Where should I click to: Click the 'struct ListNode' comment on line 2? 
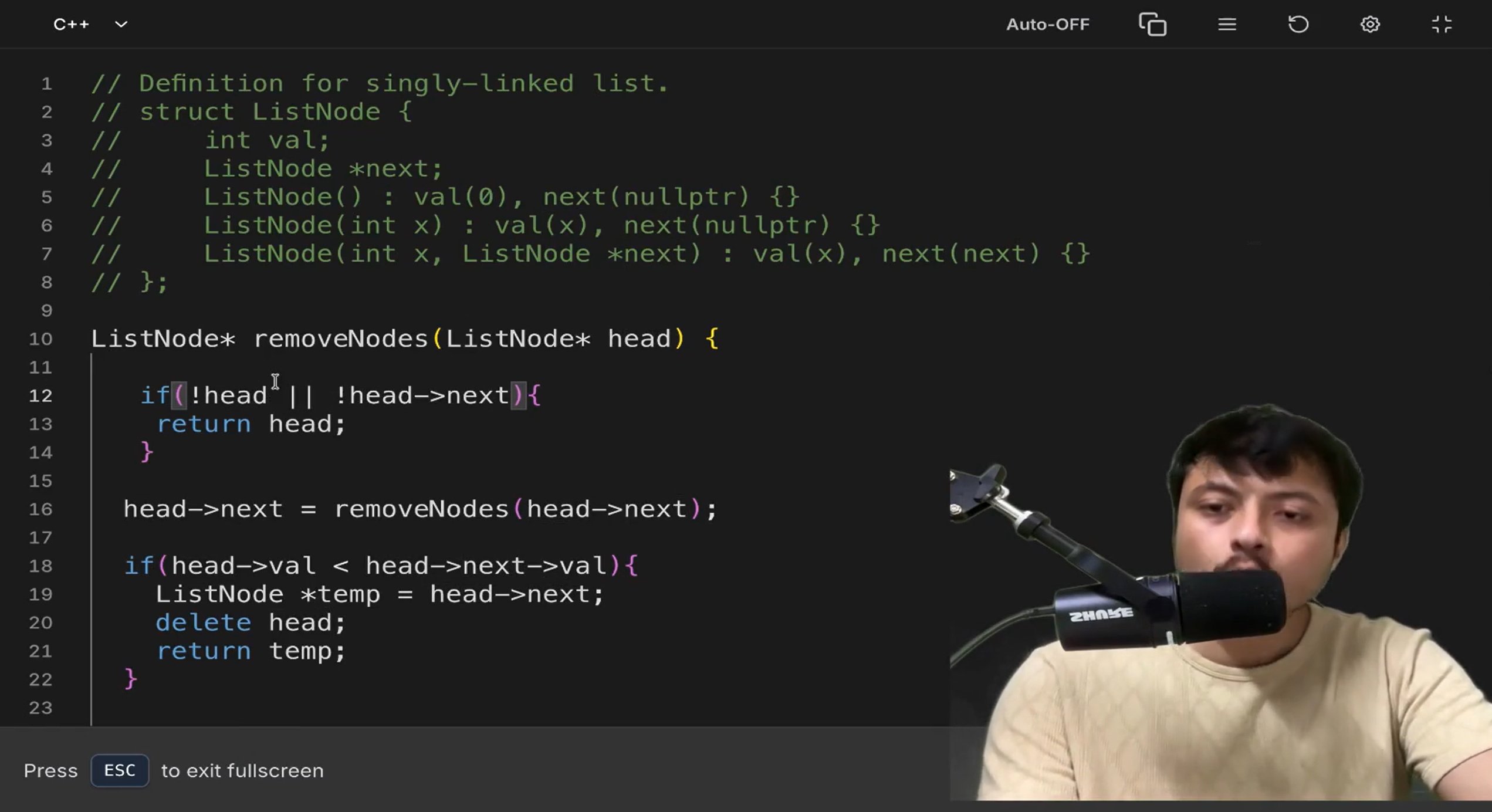[276, 112]
